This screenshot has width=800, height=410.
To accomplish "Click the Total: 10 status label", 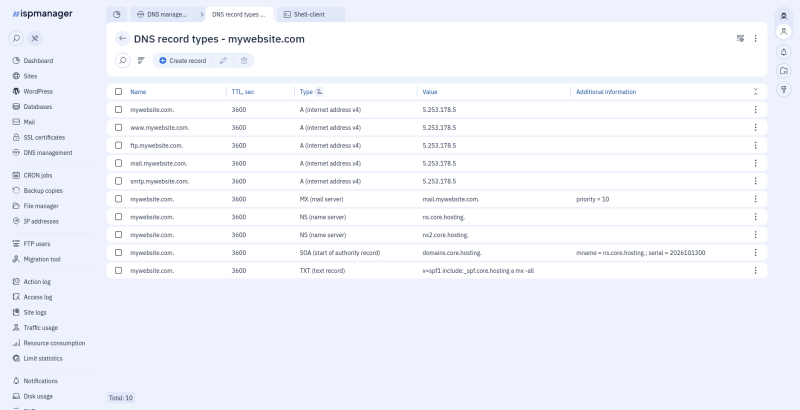I will click(x=120, y=398).
